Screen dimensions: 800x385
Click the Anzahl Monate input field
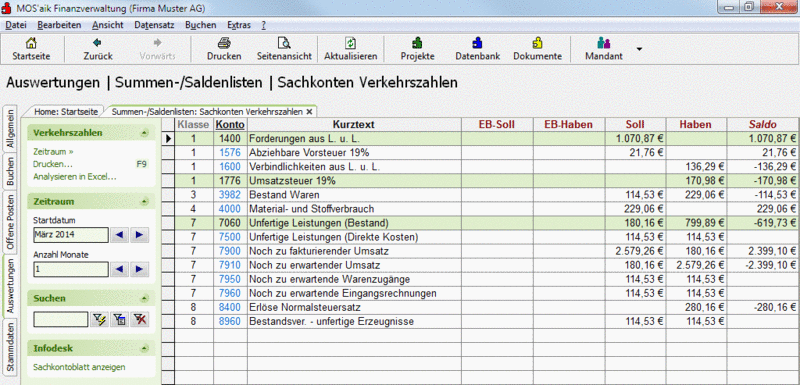(71, 269)
